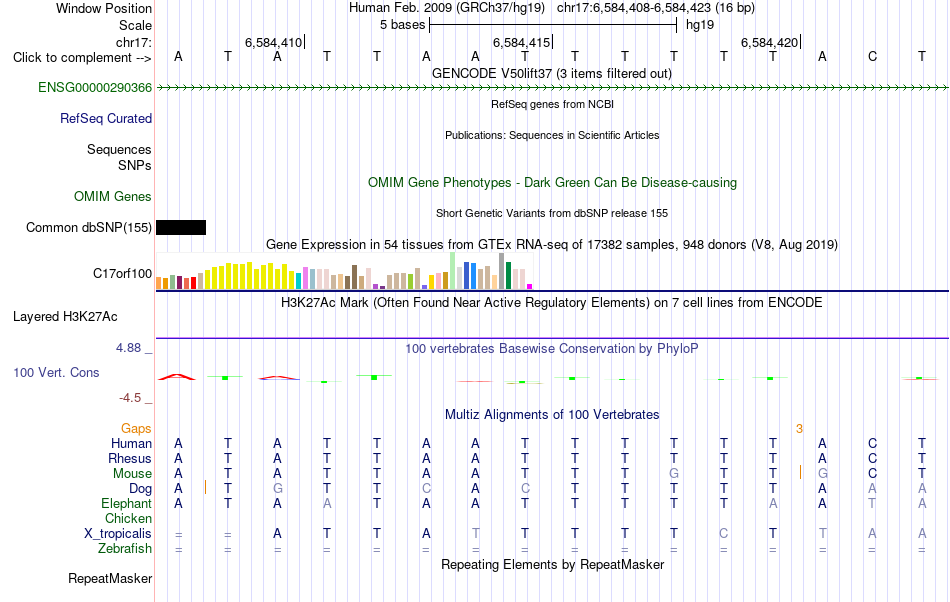The height and width of the screenshot is (602, 950).
Task: Click the Mouse species row label
Action: (x=133, y=474)
